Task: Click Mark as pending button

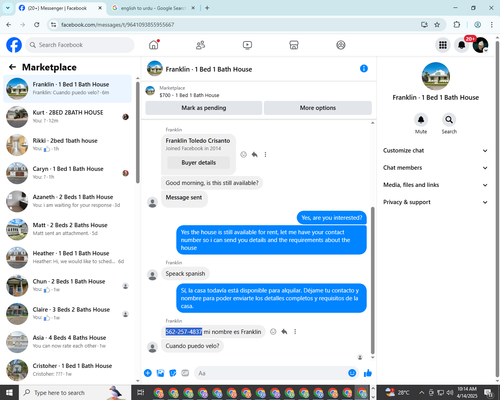Action: pos(204,108)
